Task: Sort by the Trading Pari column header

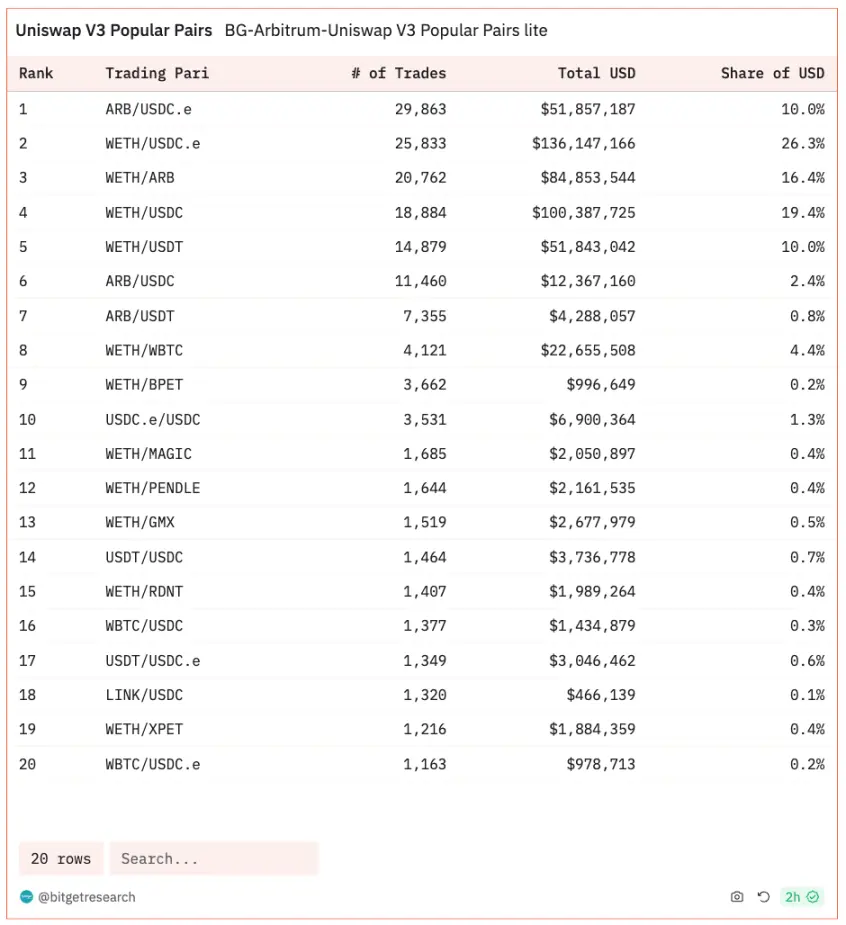Action: click(x=157, y=73)
